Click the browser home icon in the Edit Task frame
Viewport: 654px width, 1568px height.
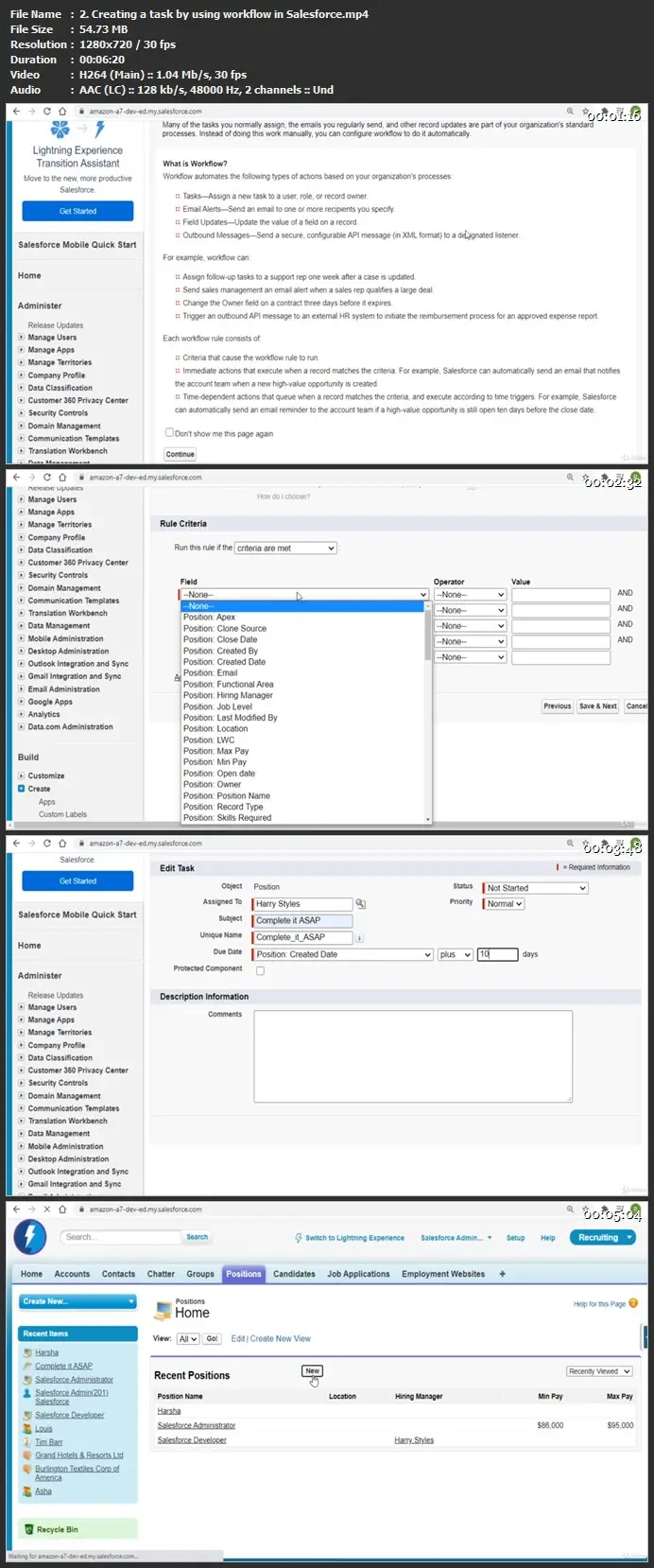coord(62,843)
